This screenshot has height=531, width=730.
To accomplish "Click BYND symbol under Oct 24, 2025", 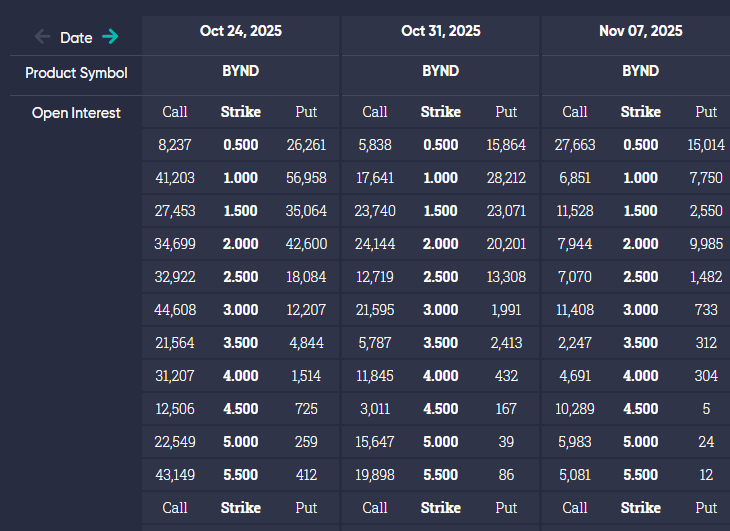I will click(240, 71).
